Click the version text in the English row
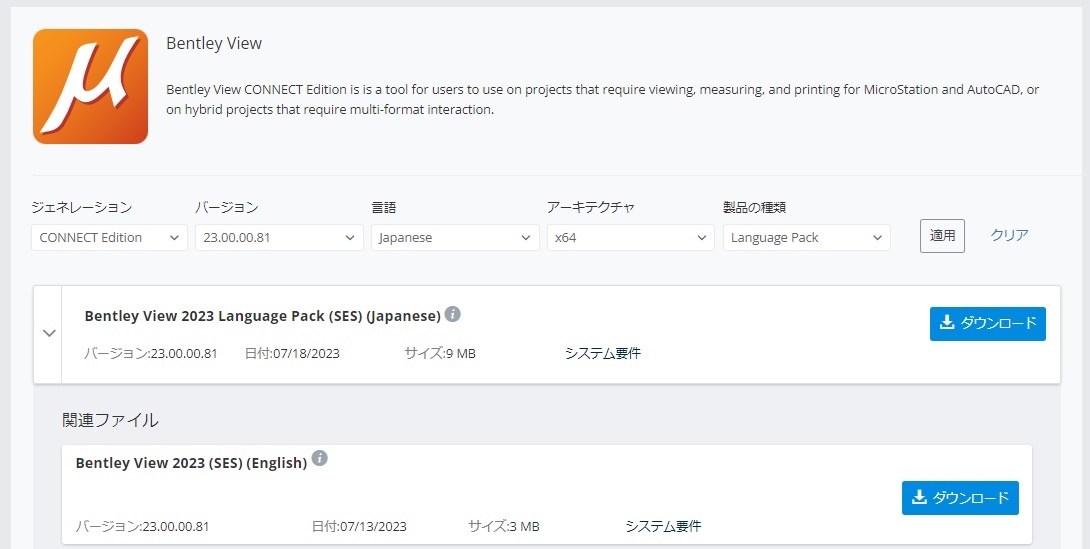 tap(143, 526)
